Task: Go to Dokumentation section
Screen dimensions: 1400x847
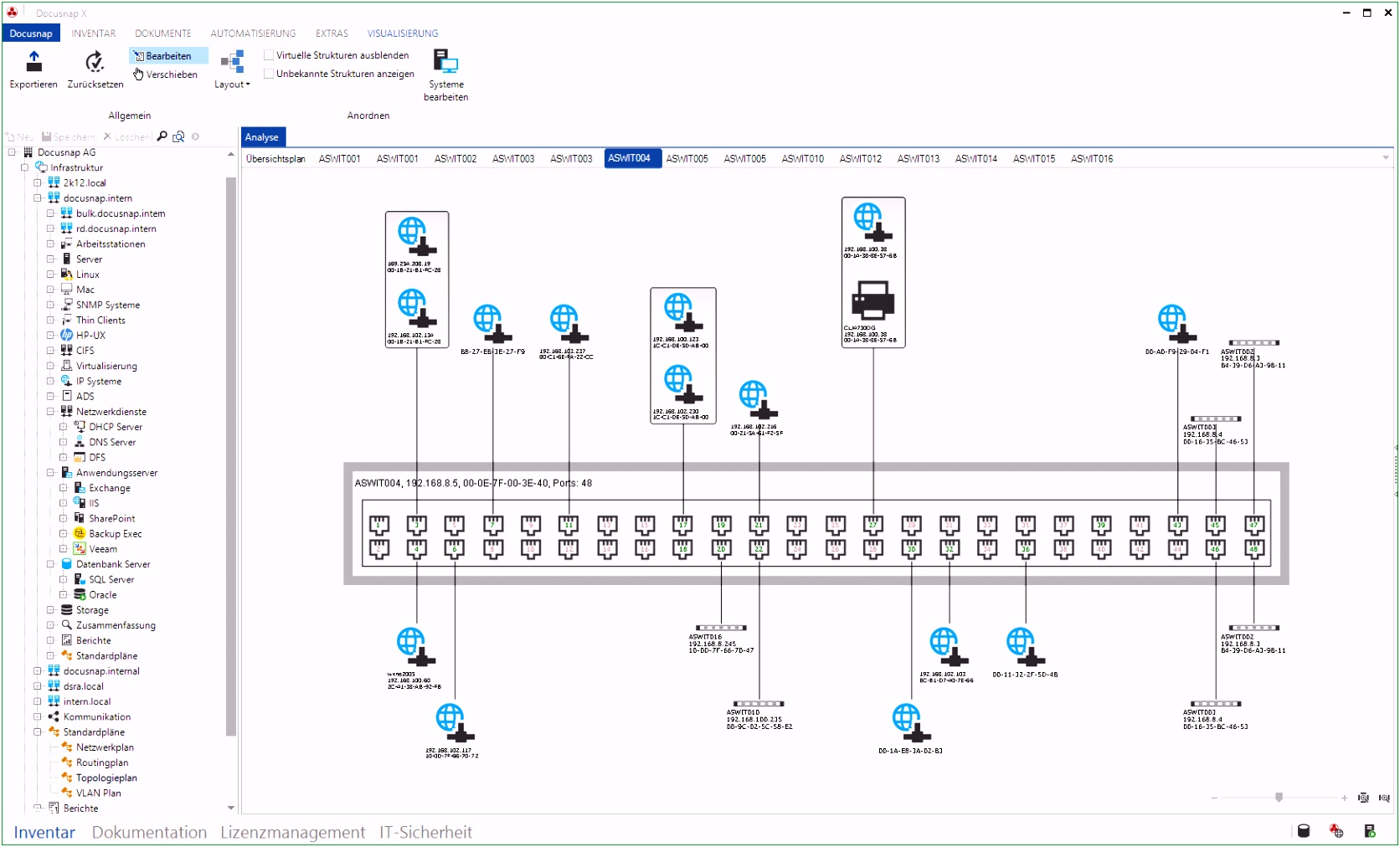Action: pyautogui.click(x=149, y=832)
